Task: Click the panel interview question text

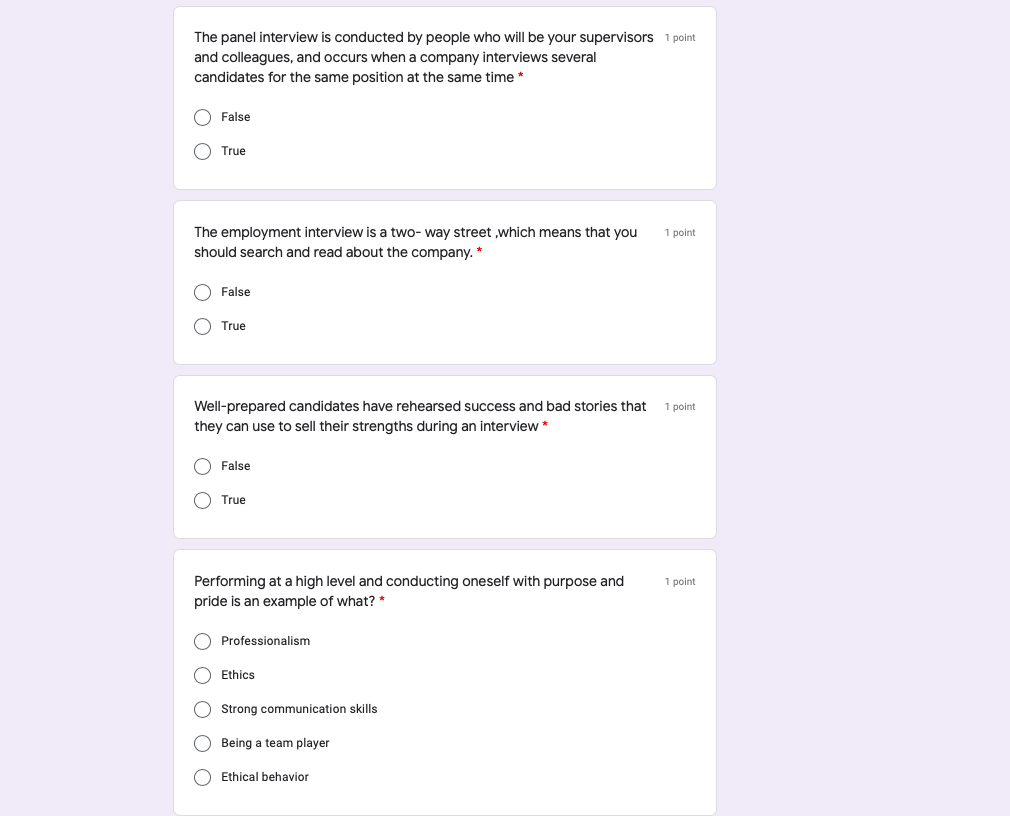Action: point(423,57)
